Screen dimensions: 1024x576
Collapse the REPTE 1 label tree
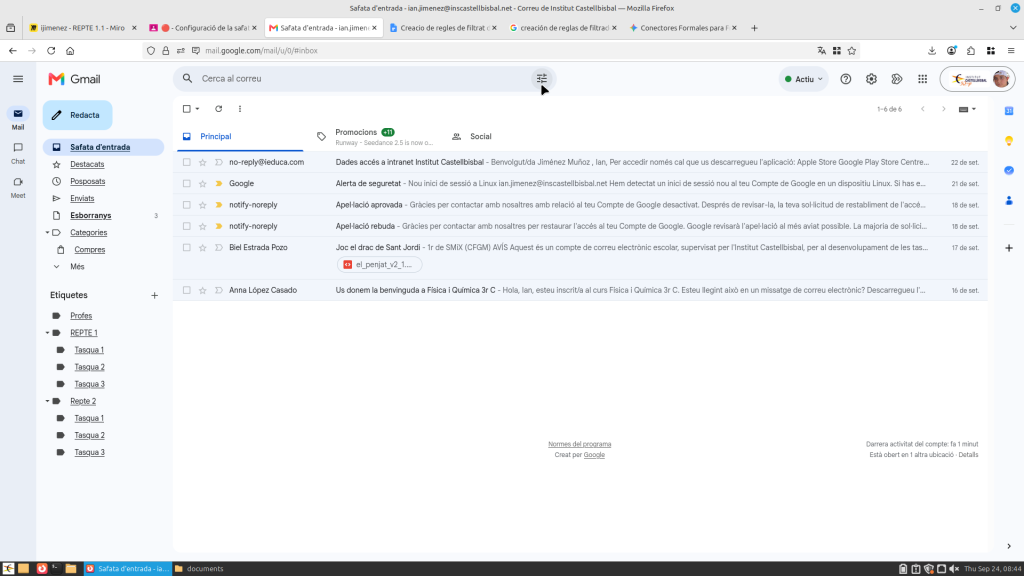click(x=47, y=333)
